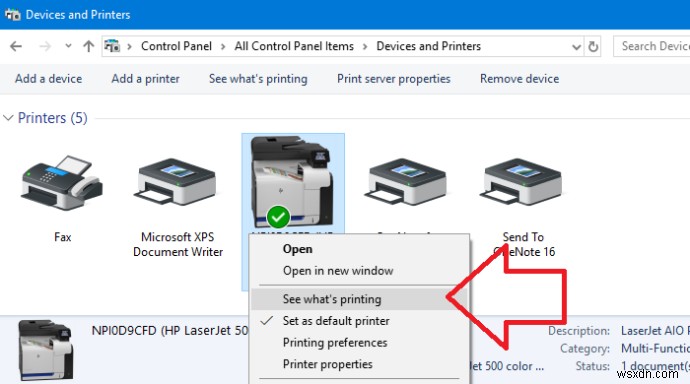Click the Multi-Function category value
This screenshot has height=384, width=690.
click(x=655, y=348)
